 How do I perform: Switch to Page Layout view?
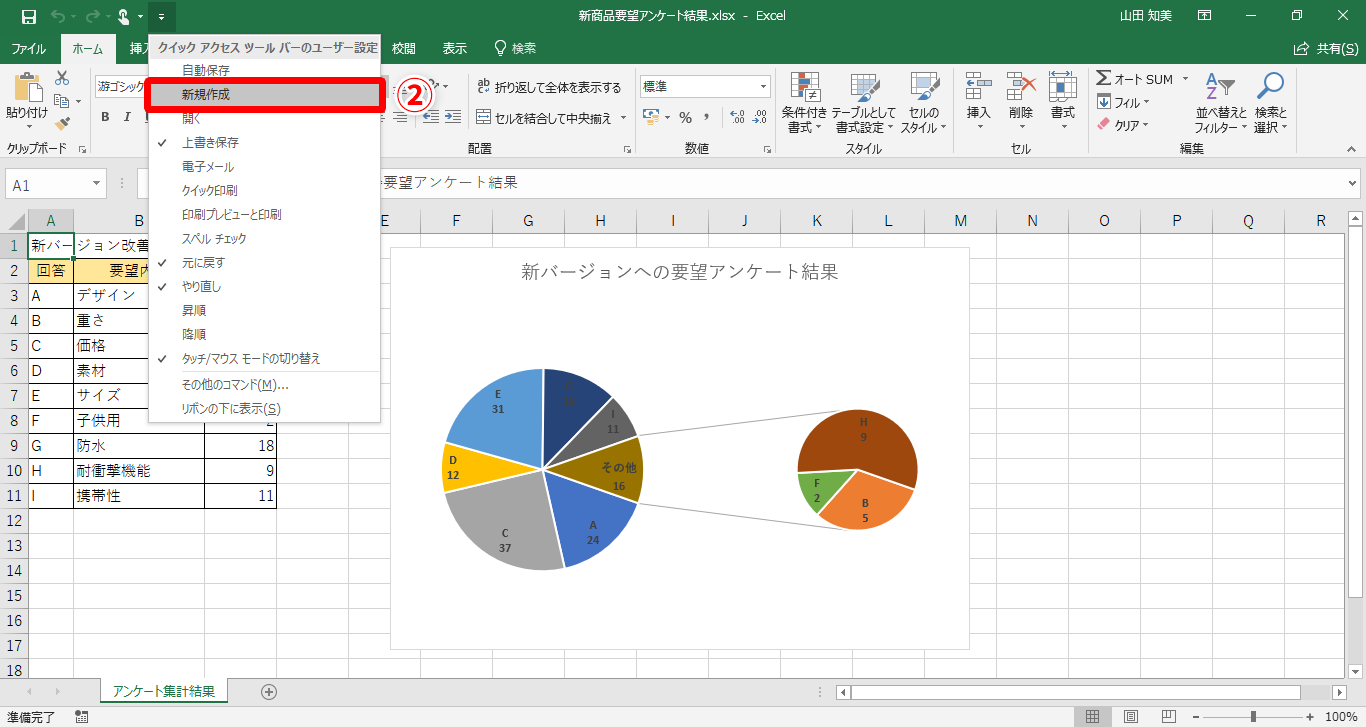pyautogui.click(x=1130, y=717)
